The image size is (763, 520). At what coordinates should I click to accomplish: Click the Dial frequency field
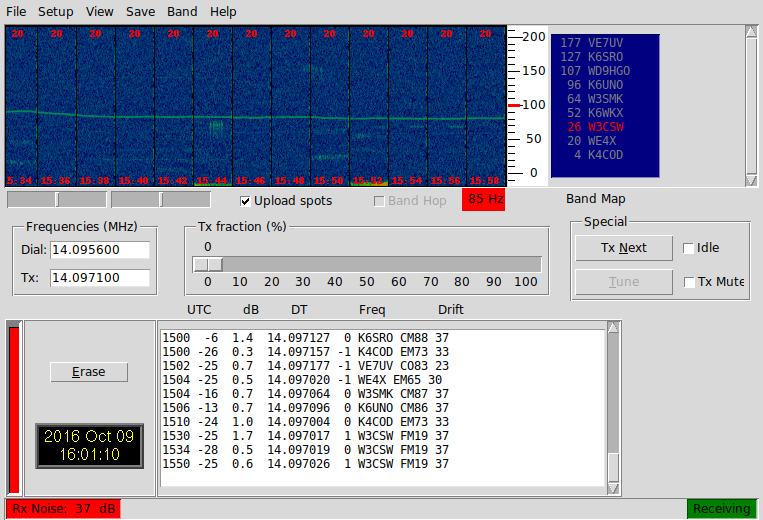pyautogui.click(x=100, y=250)
